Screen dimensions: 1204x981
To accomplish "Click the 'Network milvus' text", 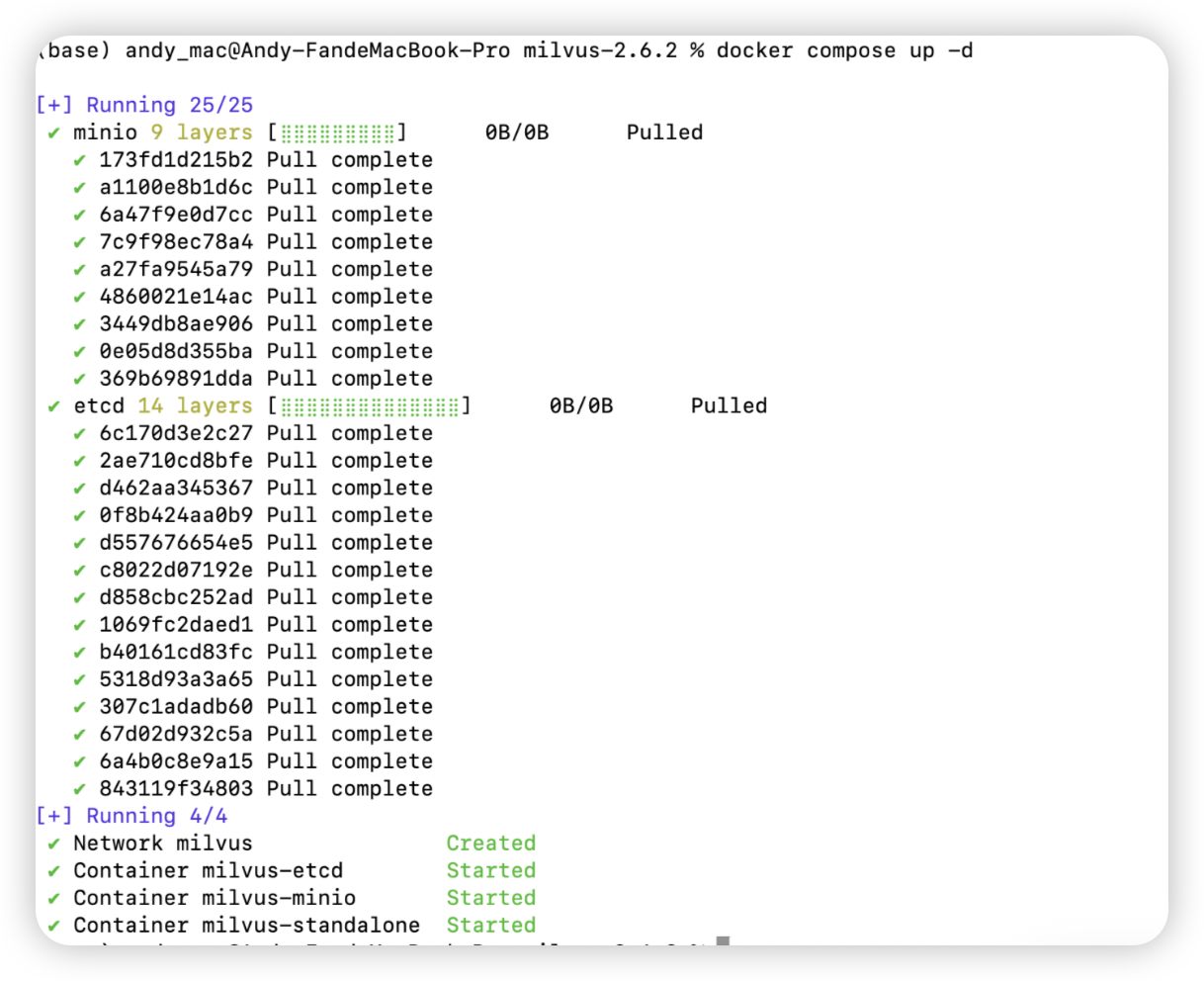I will coord(163,844).
